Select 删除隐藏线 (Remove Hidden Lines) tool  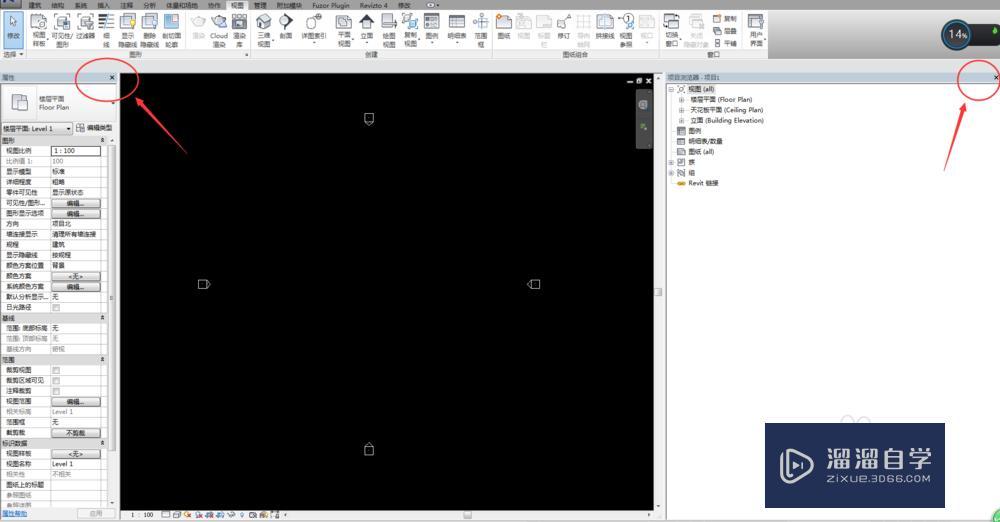click(149, 30)
